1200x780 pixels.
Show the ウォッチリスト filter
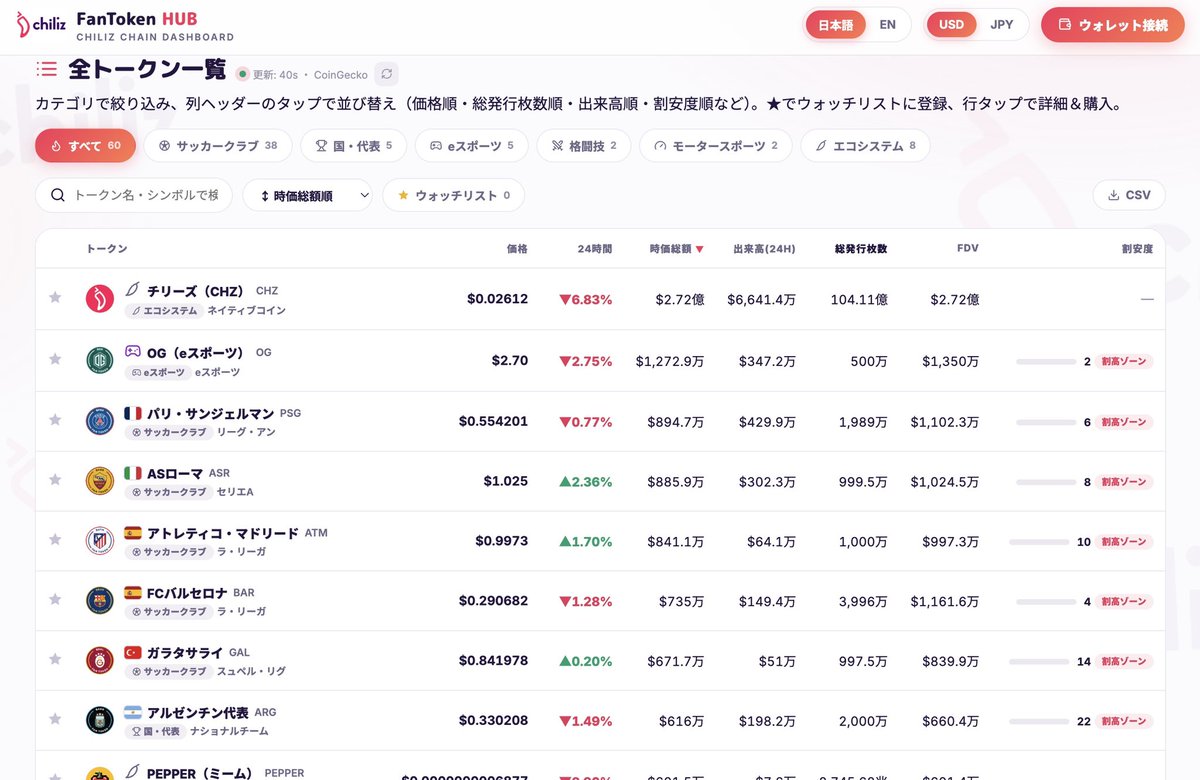pos(453,195)
